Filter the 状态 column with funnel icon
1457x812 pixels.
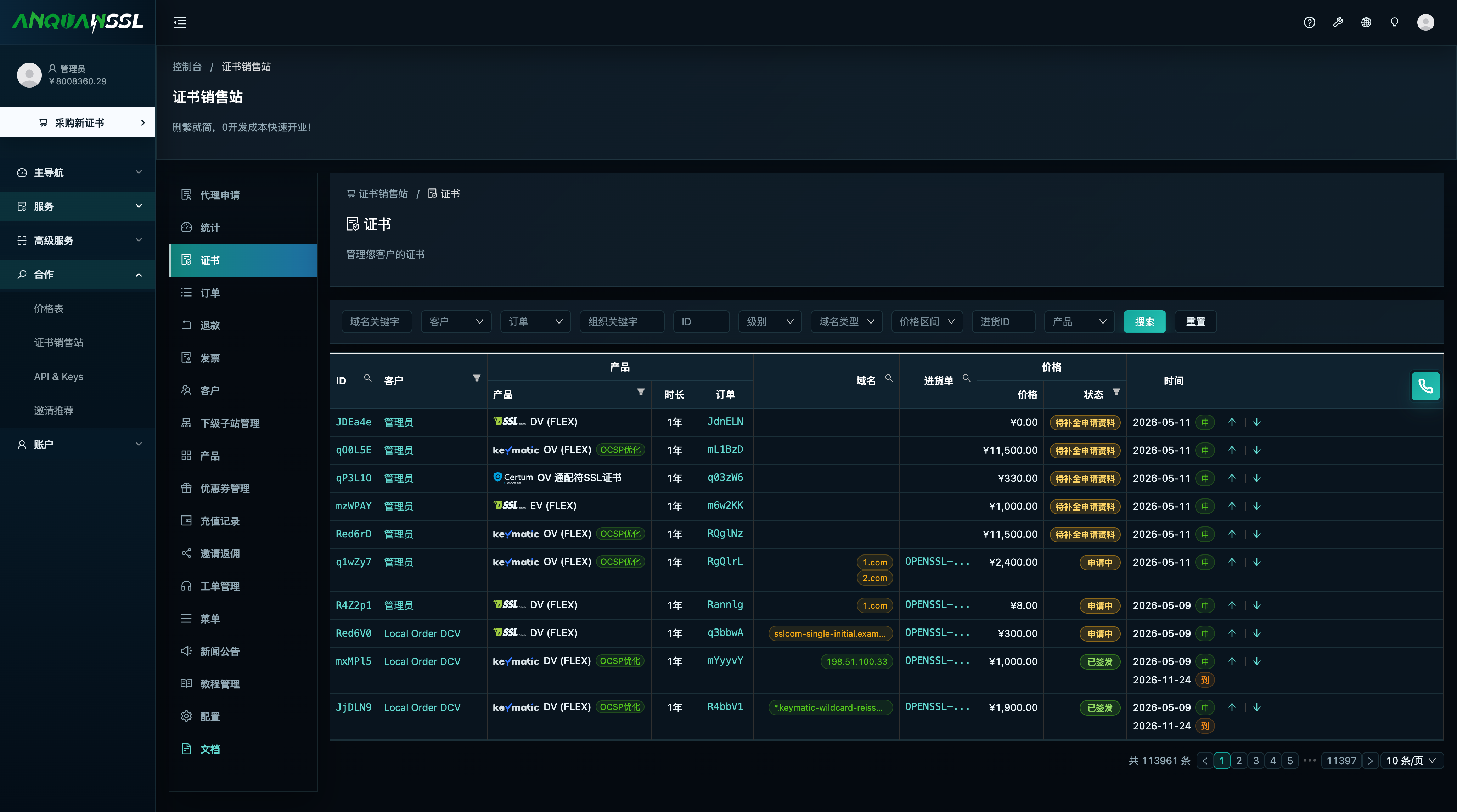1116,392
